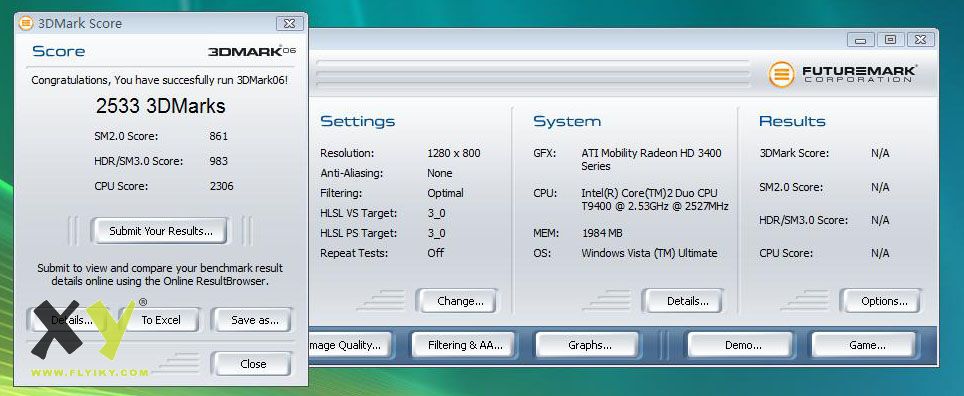Click HDR/SM3.0 Score value 983

pyautogui.click(x=218, y=161)
